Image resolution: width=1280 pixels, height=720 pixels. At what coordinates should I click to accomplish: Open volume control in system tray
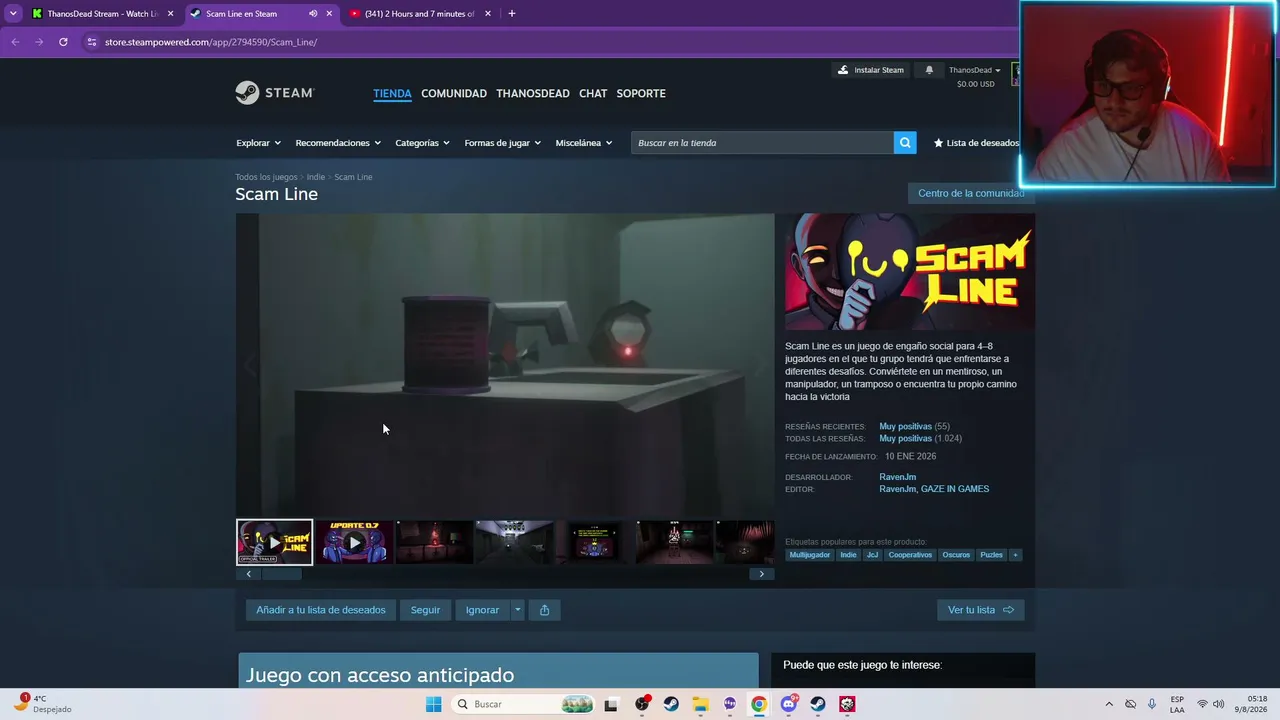tap(1218, 704)
